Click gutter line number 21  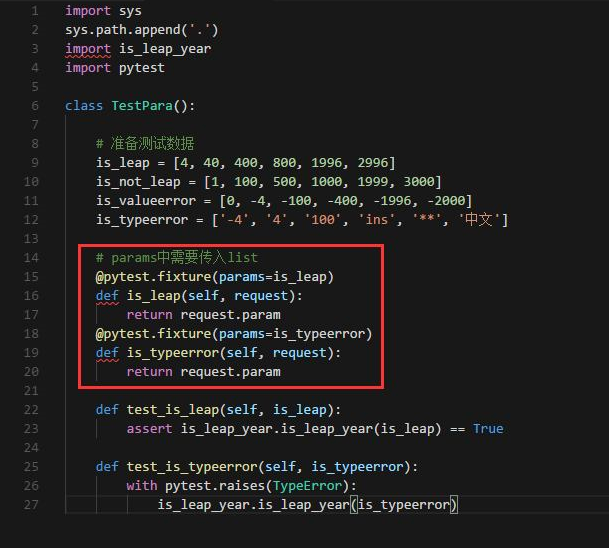31,391
